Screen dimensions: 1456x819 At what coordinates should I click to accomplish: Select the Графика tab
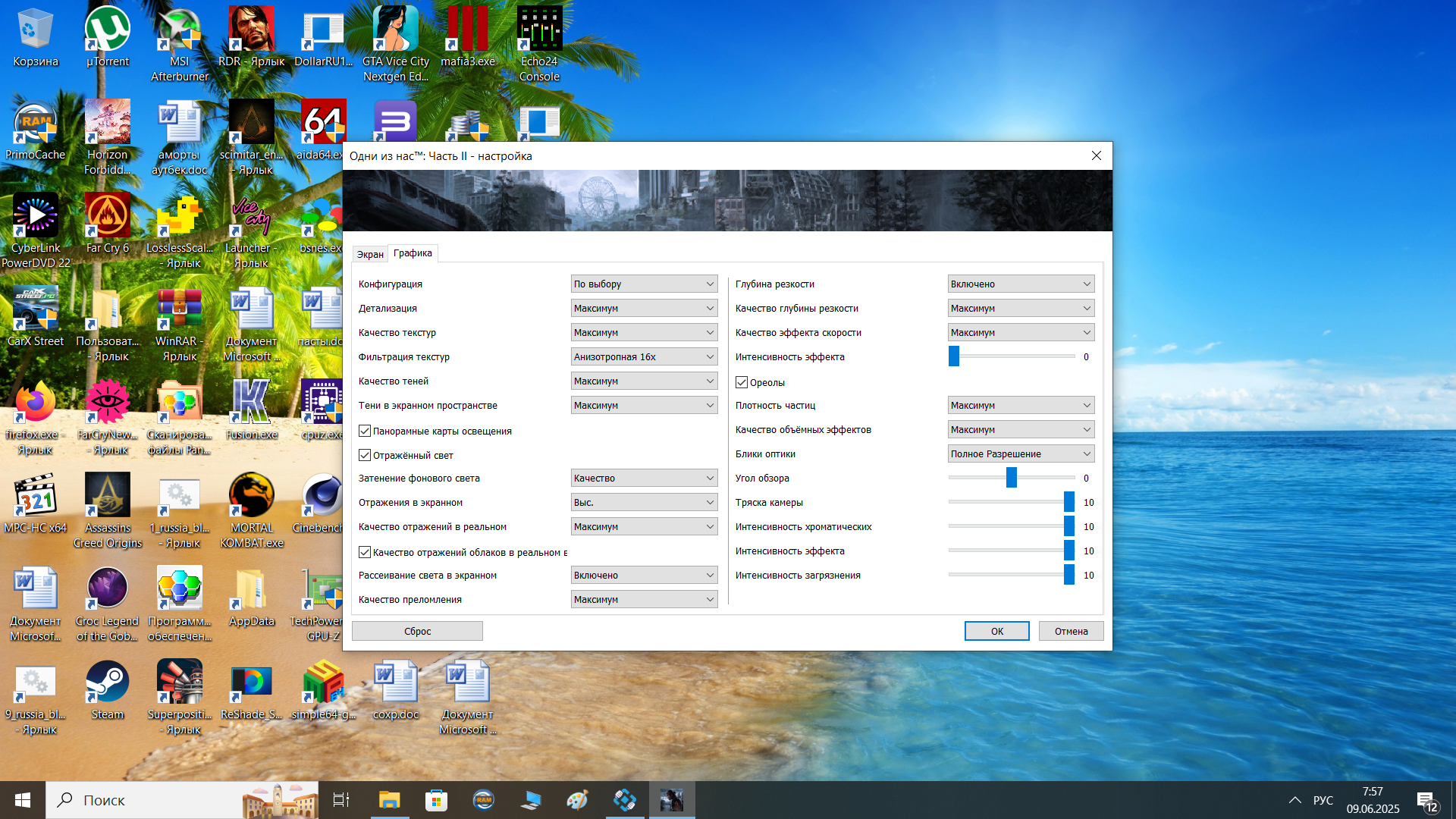point(413,253)
